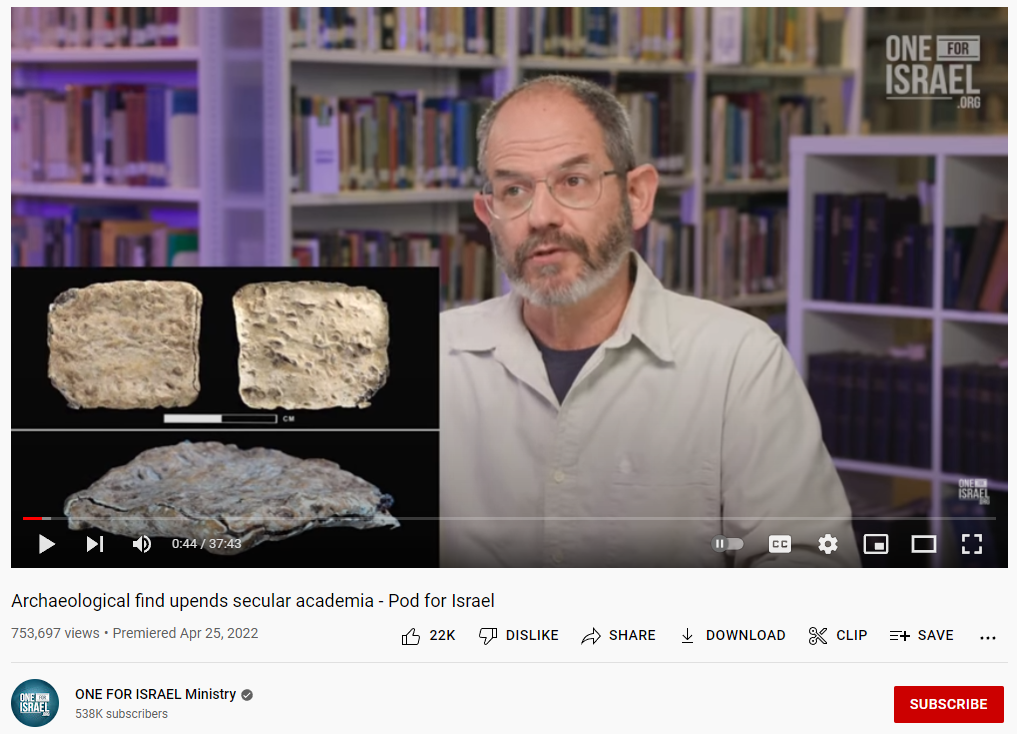Click the channel avatar image
This screenshot has width=1017, height=734.
(x=35, y=703)
